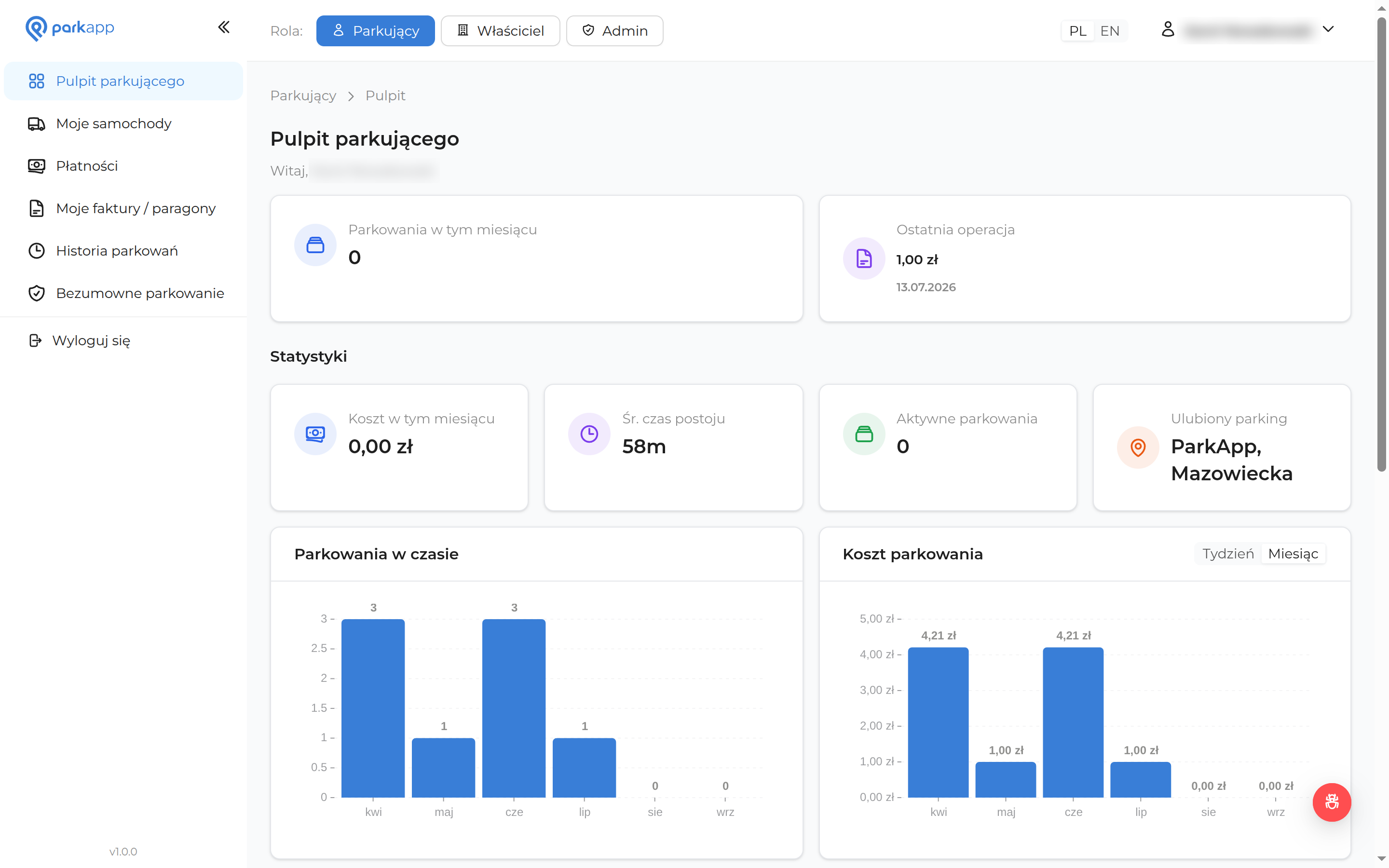Click the clock icon for Historia parkowań
This screenshot has width=1389, height=868.
(36, 251)
